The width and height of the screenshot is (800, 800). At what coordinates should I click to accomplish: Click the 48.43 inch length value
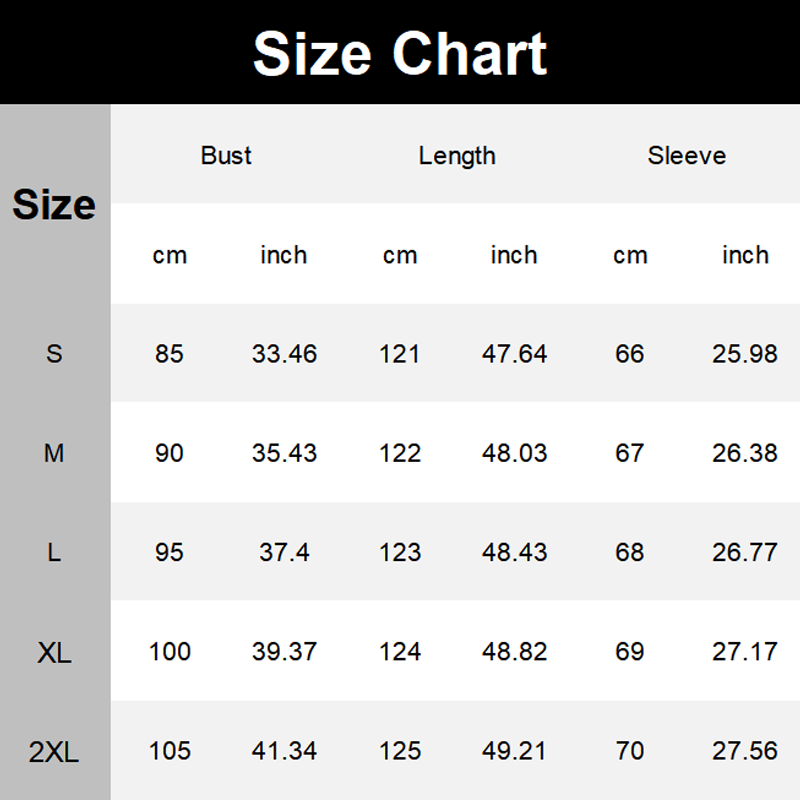514,552
